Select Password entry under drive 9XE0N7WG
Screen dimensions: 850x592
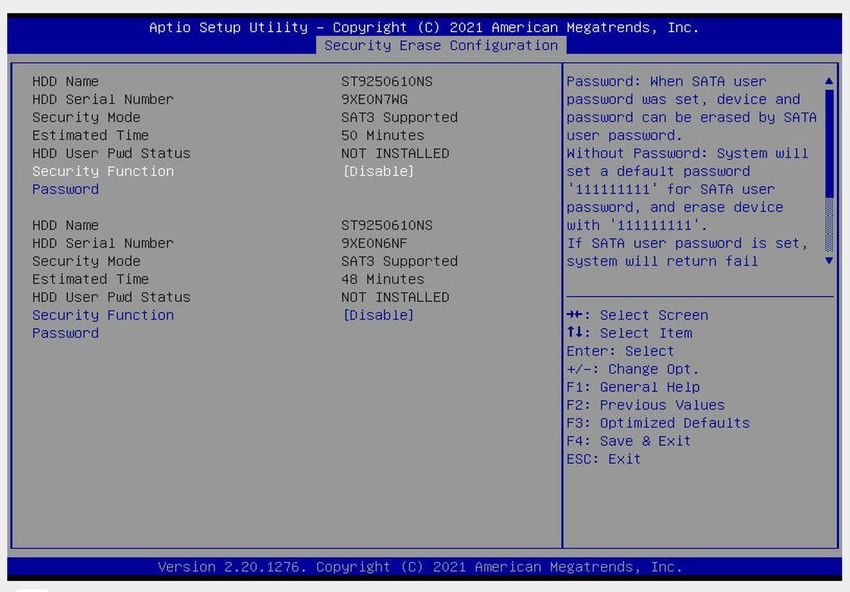[66, 189]
